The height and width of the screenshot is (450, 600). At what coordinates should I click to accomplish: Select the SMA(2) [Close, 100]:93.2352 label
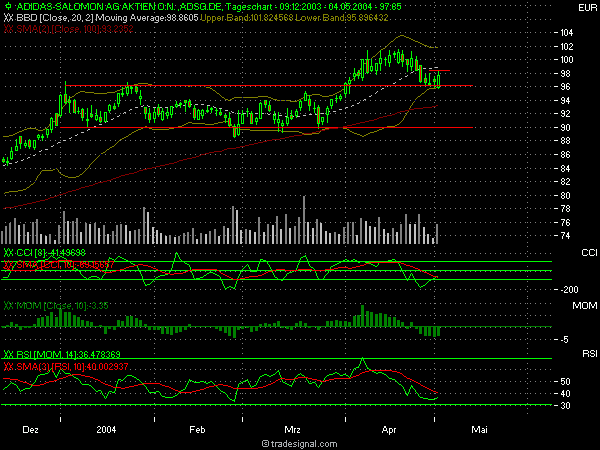[x=74, y=29]
